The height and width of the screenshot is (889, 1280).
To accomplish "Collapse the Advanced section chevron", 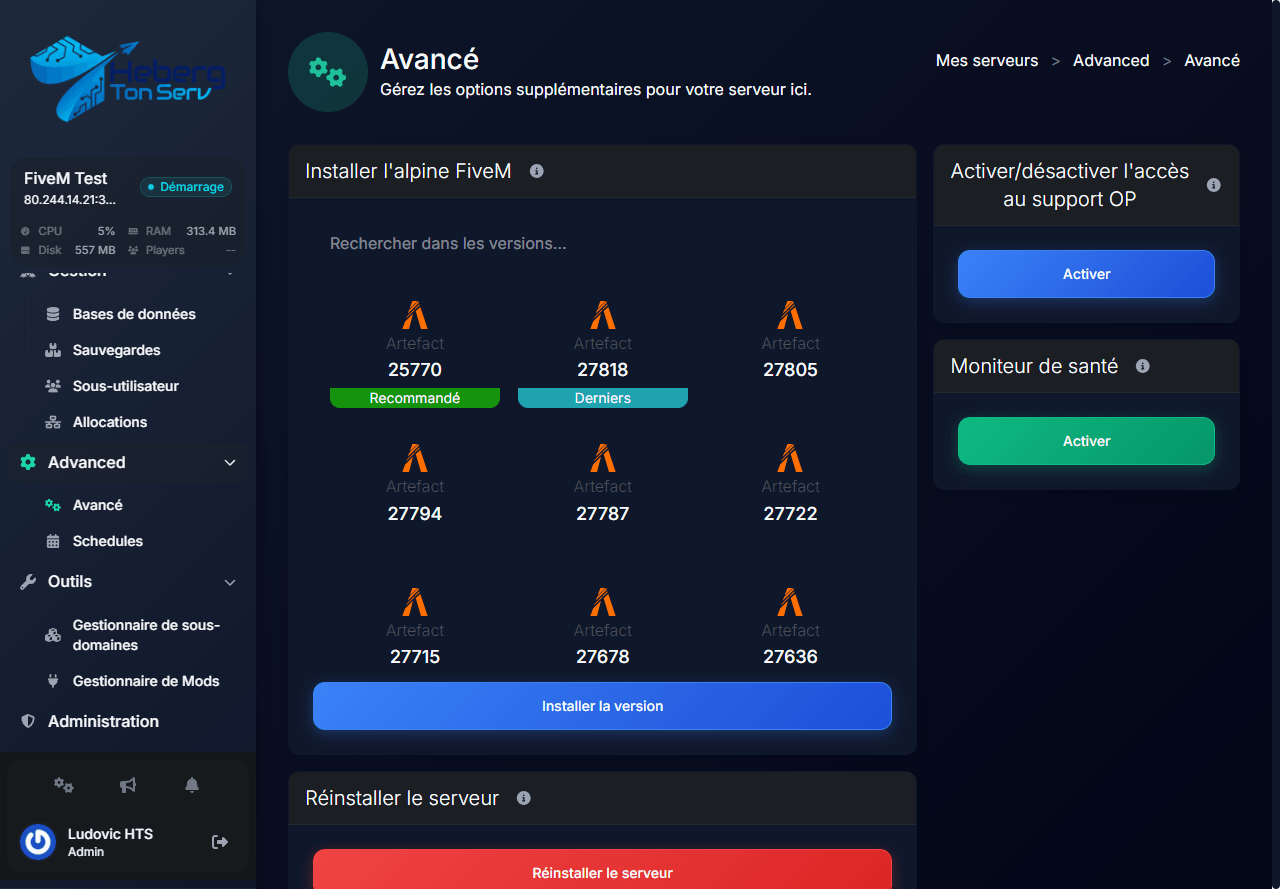I will click(230, 462).
